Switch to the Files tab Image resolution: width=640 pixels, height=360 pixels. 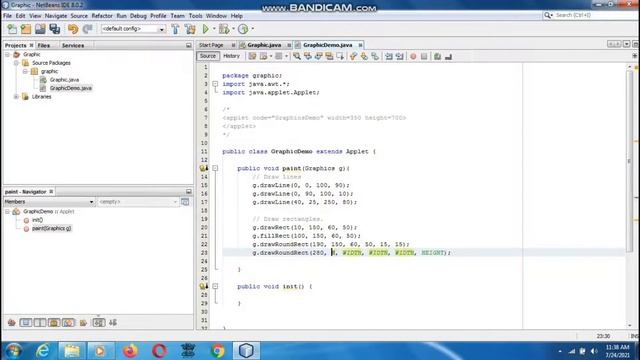click(x=44, y=45)
